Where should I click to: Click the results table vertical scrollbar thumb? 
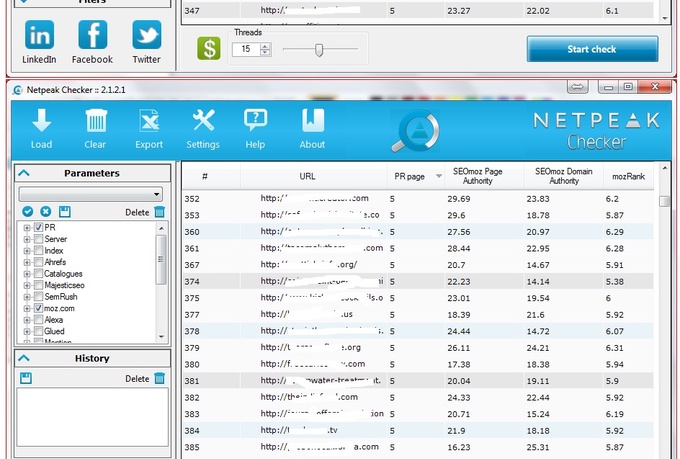coord(664,202)
